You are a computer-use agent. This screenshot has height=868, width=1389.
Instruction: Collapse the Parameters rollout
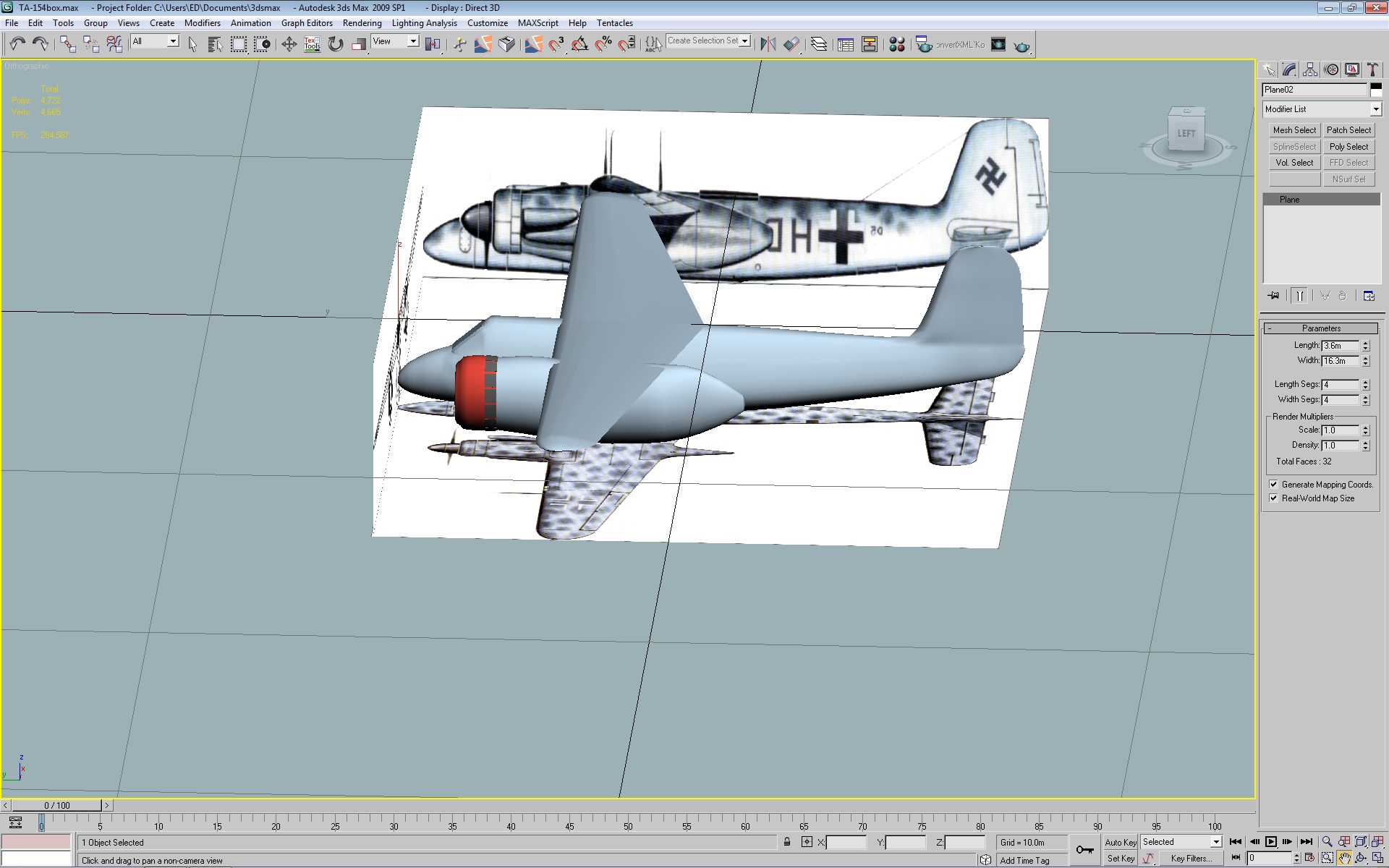tap(1321, 328)
